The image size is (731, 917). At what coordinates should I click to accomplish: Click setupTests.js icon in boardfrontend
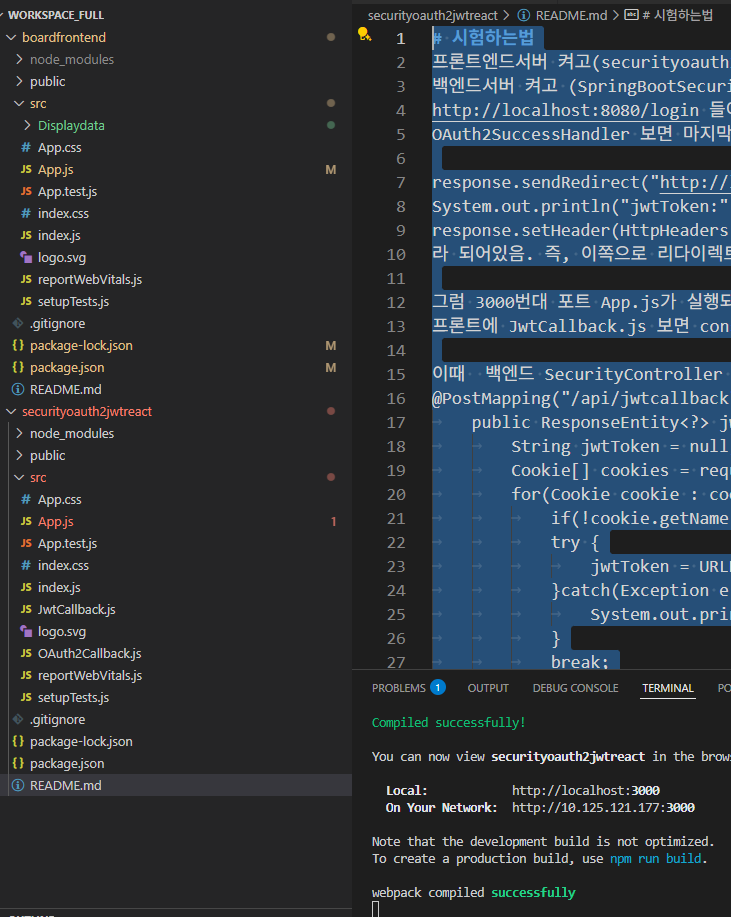pyautogui.click(x=26, y=301)
